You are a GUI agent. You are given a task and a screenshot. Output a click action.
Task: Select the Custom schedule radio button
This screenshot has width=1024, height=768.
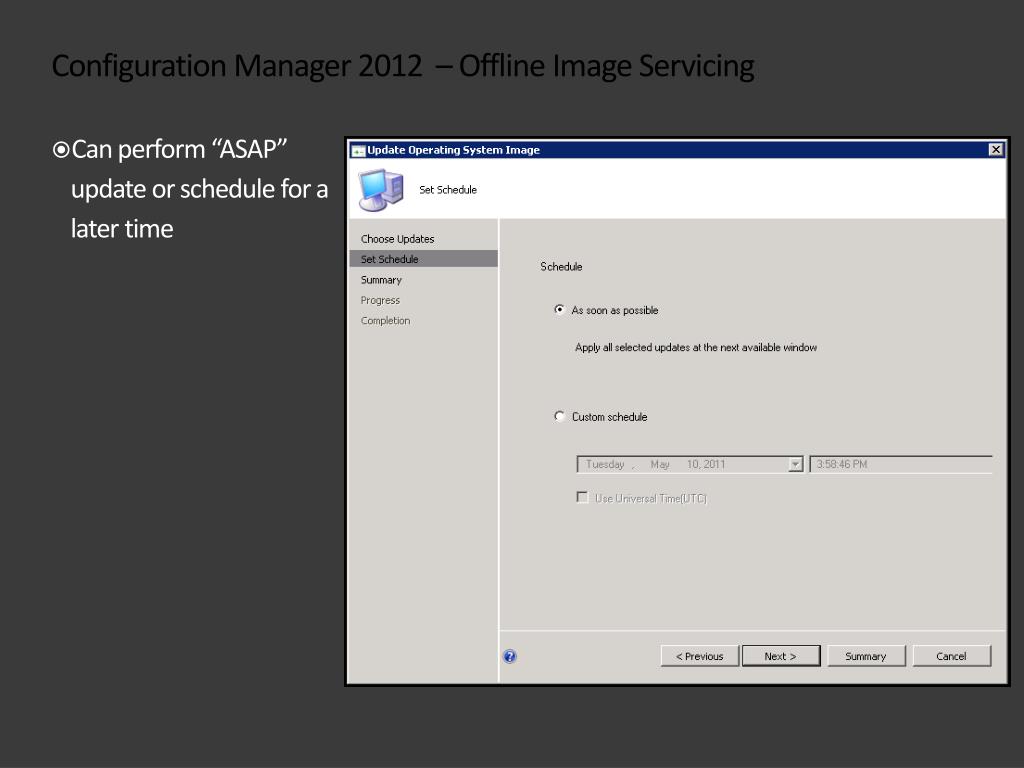click(559, 416)
